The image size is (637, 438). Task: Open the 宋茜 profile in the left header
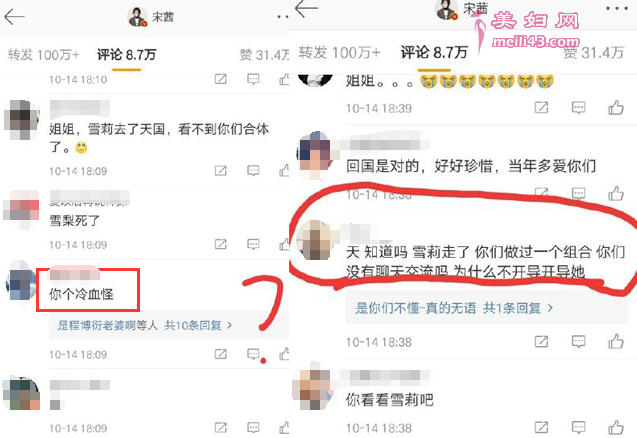(150, 17)
